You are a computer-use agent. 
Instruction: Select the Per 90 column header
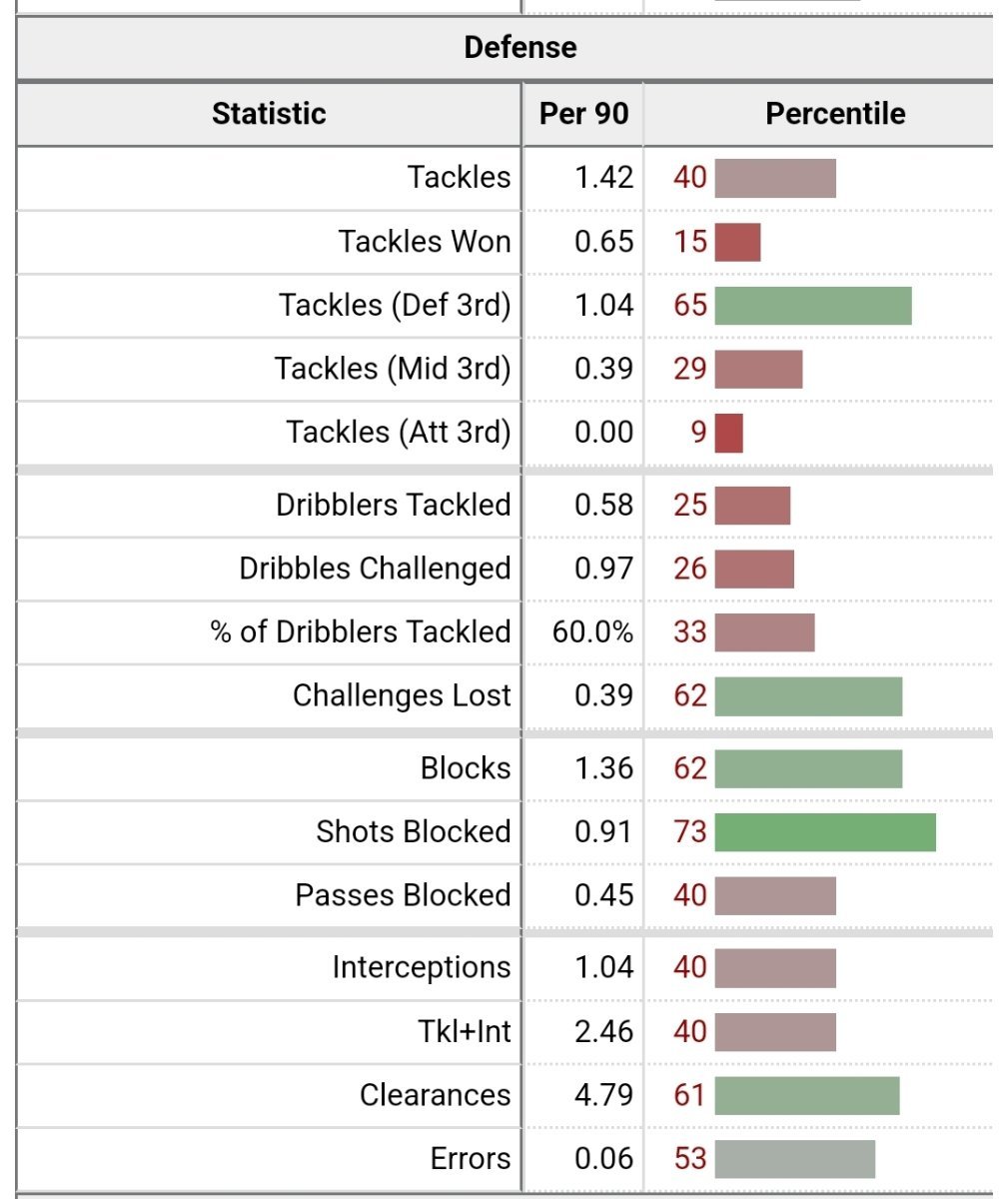pyautogui.click(x=583, y=113)
